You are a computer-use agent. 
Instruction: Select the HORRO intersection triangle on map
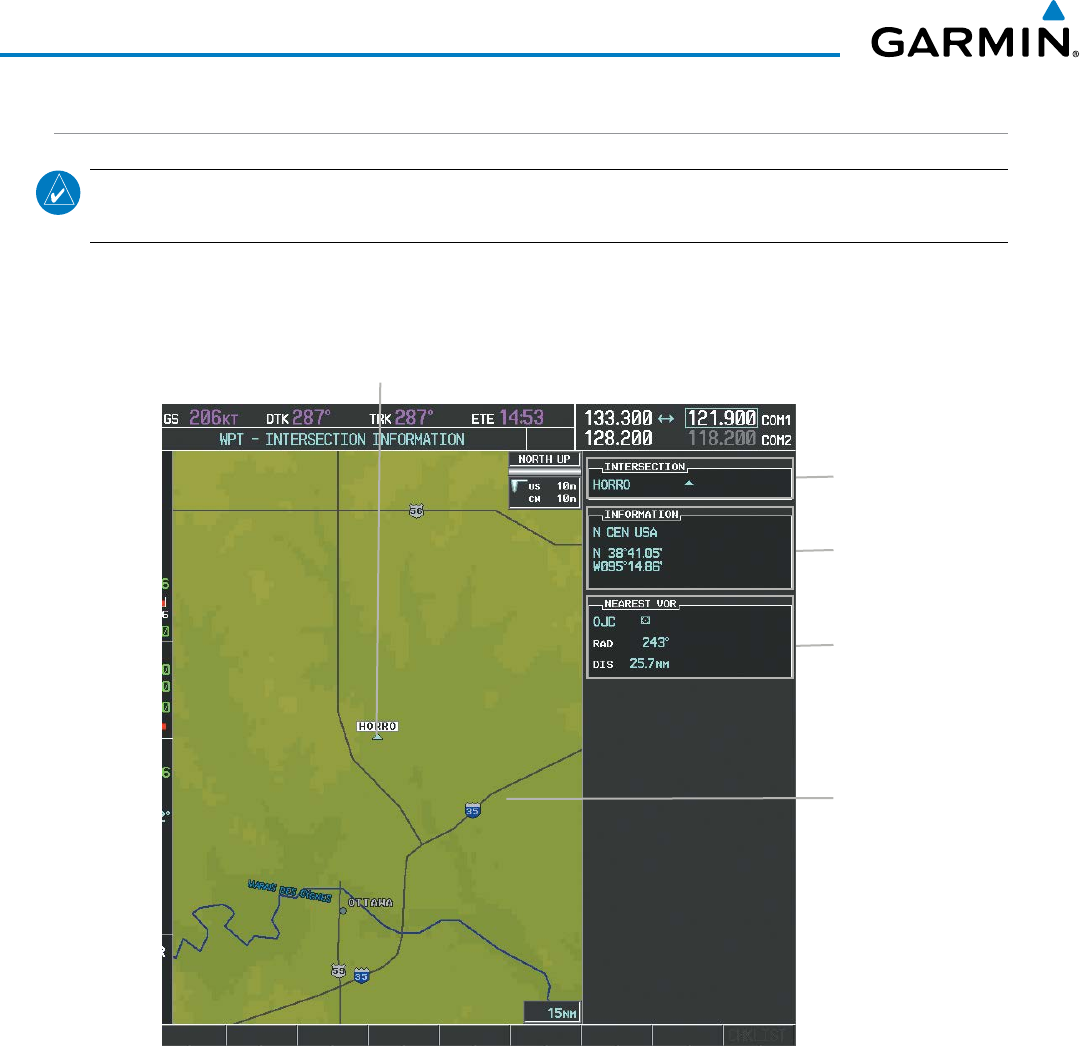coord(377,737)
